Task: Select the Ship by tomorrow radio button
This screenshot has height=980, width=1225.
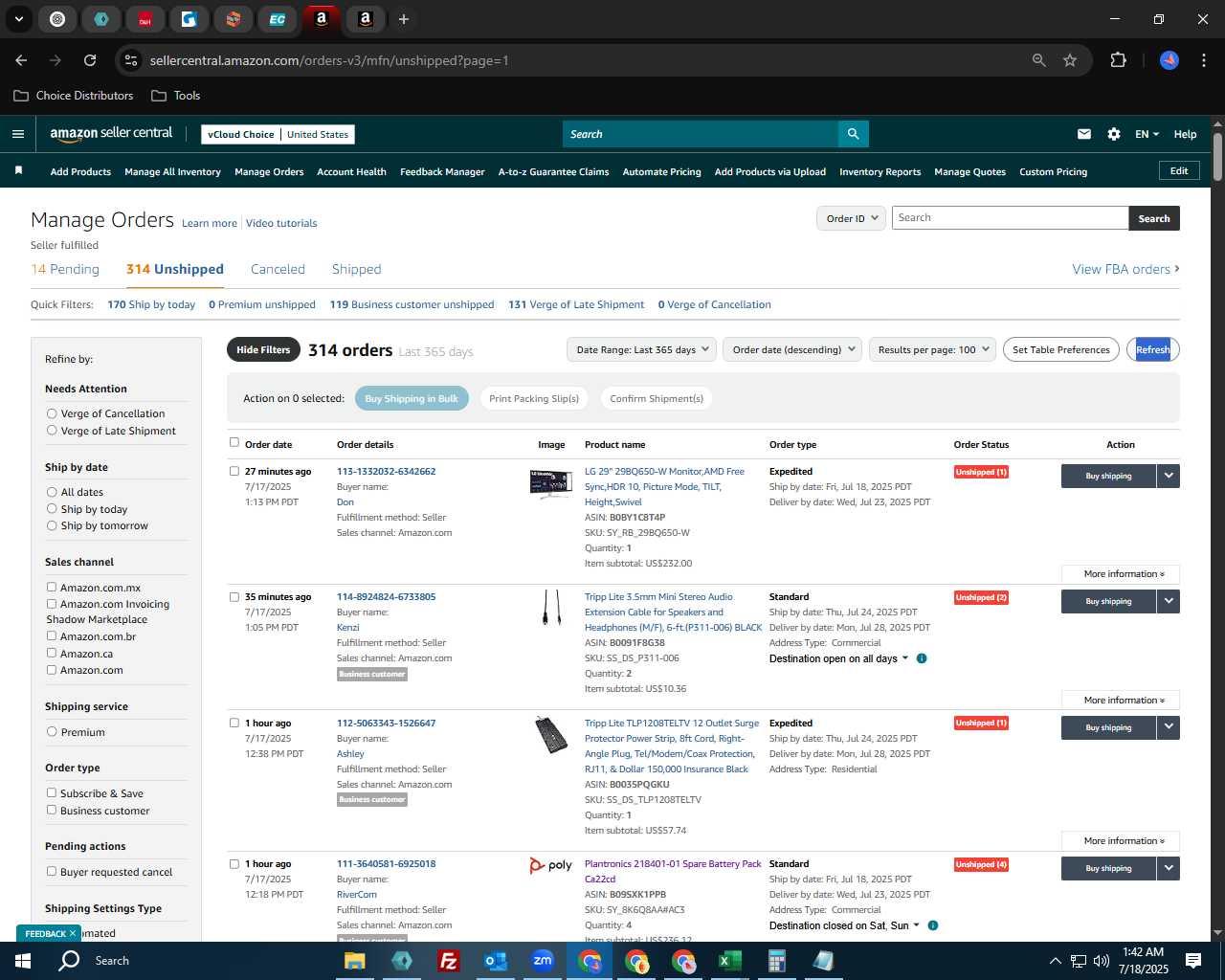Action: [x=52, y=525]
